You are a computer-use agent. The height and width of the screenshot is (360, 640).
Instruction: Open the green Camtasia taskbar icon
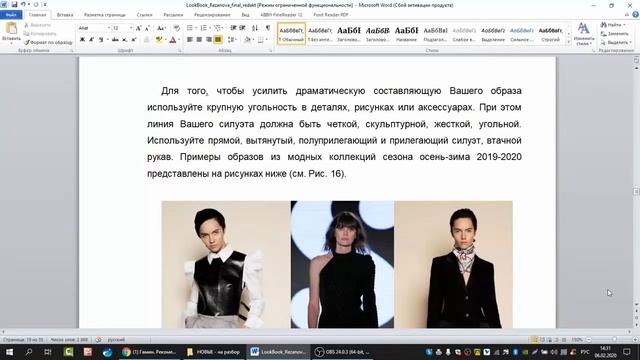click(x=68, y=352)
